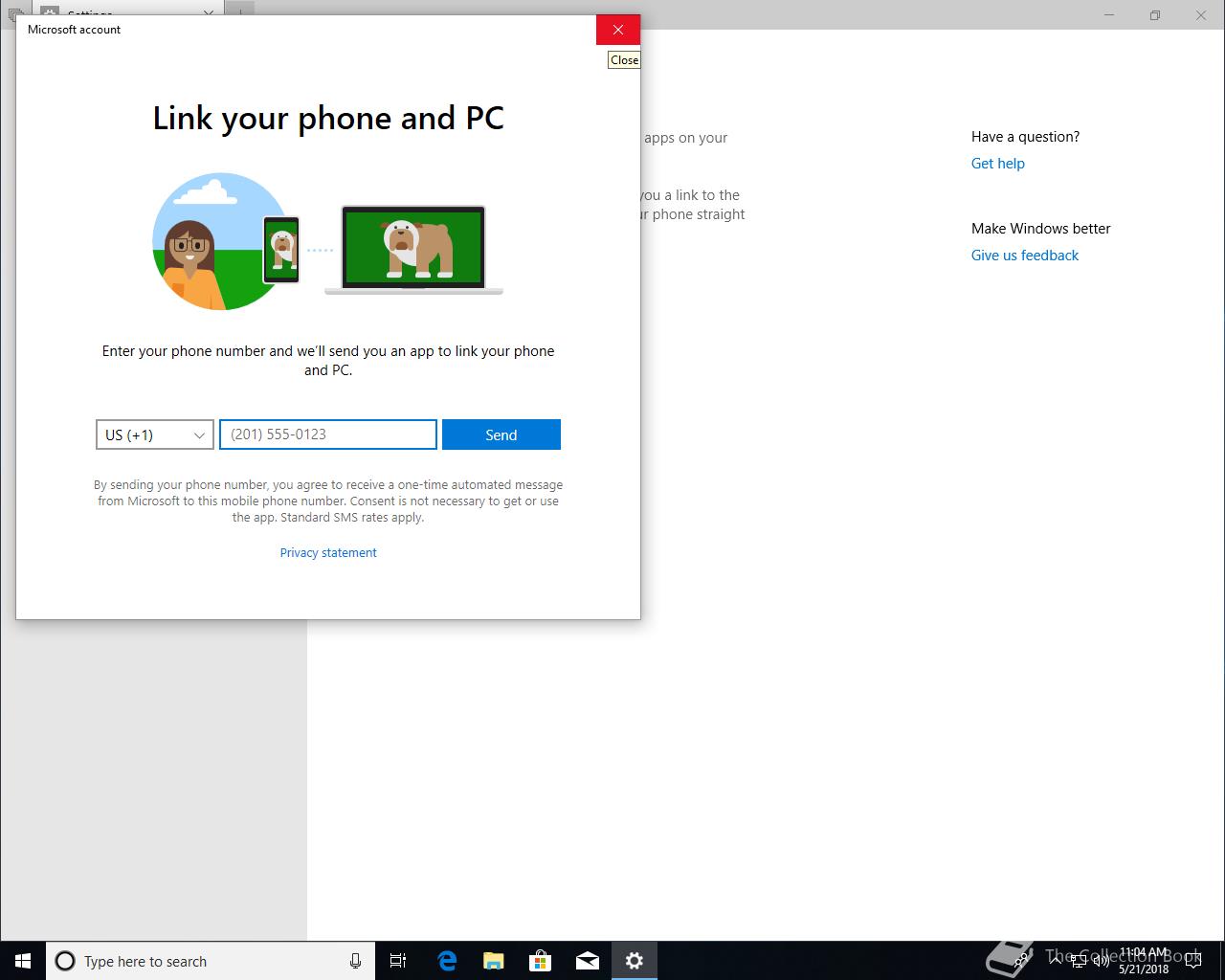The height and width of the screenshot is (980, 1225).
Task: Open the network status tray icon
Action: coord(1079,961)
